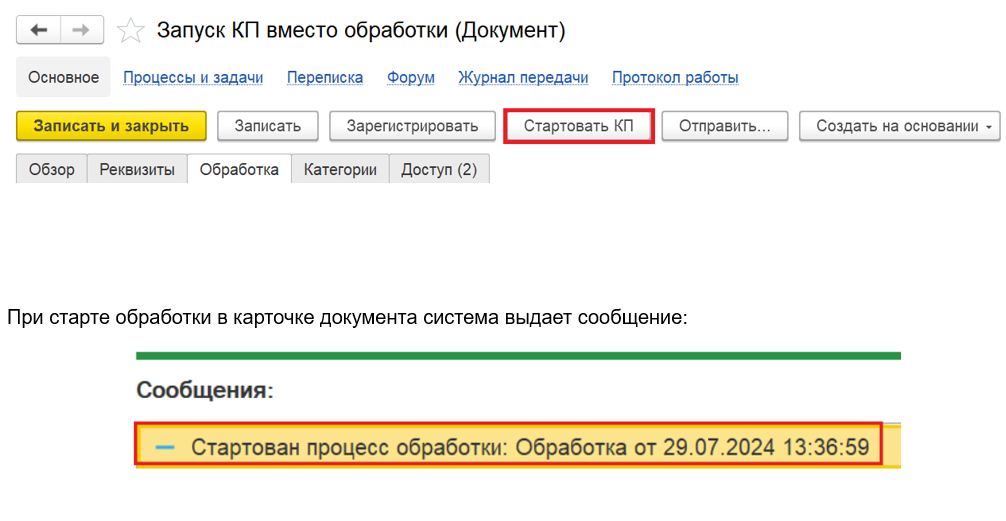Open the Категории tab

340,170
